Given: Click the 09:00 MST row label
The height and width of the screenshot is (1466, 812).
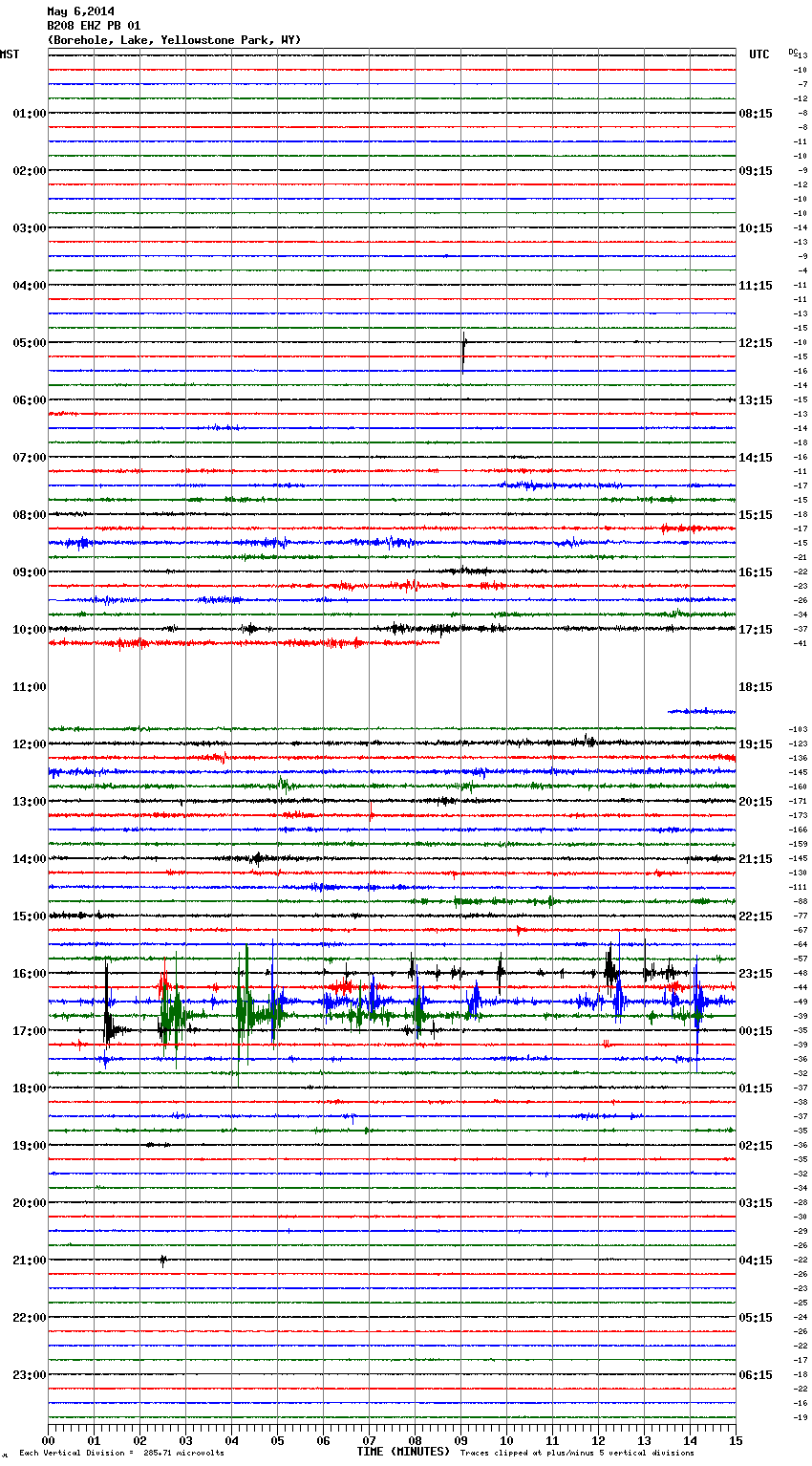Looking at the screenshot, I should coord(30,572).
